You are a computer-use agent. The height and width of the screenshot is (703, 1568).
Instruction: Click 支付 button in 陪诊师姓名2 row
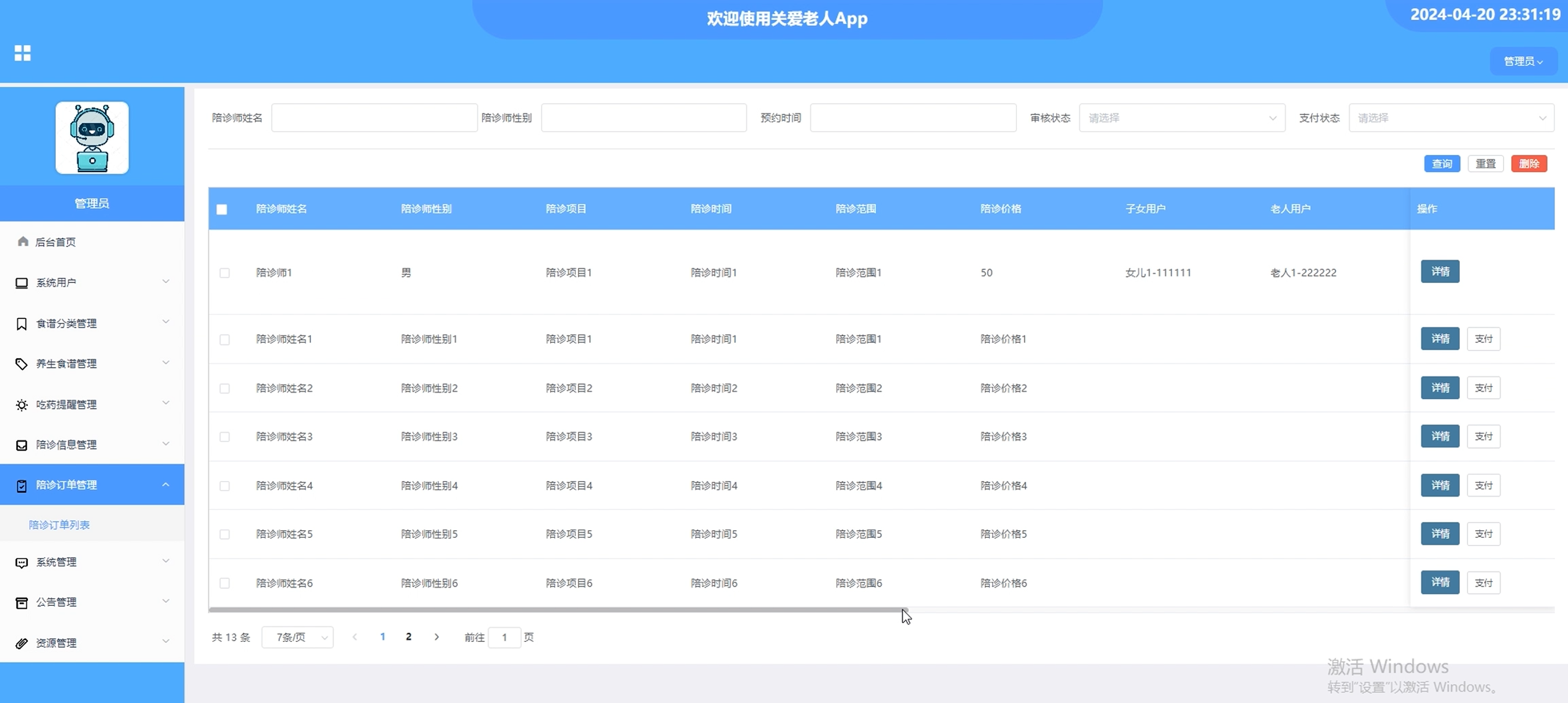click(1483, 388)
